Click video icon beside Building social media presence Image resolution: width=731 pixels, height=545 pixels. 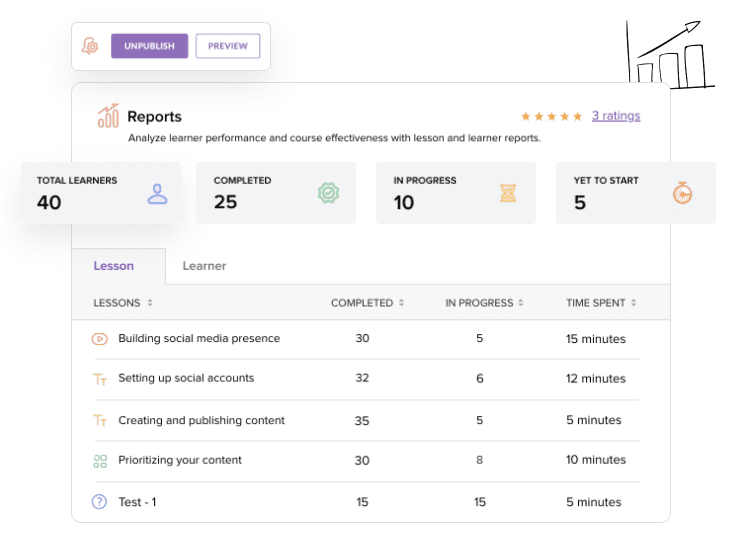pyautogui.click(x=99, y=339)
